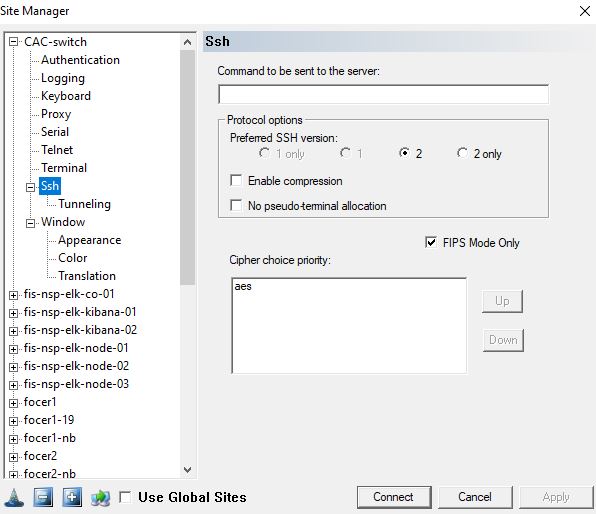Close the Site Manager dialog
The width and height of the screenshot is (596, 514).
click(x=585, y=11)
